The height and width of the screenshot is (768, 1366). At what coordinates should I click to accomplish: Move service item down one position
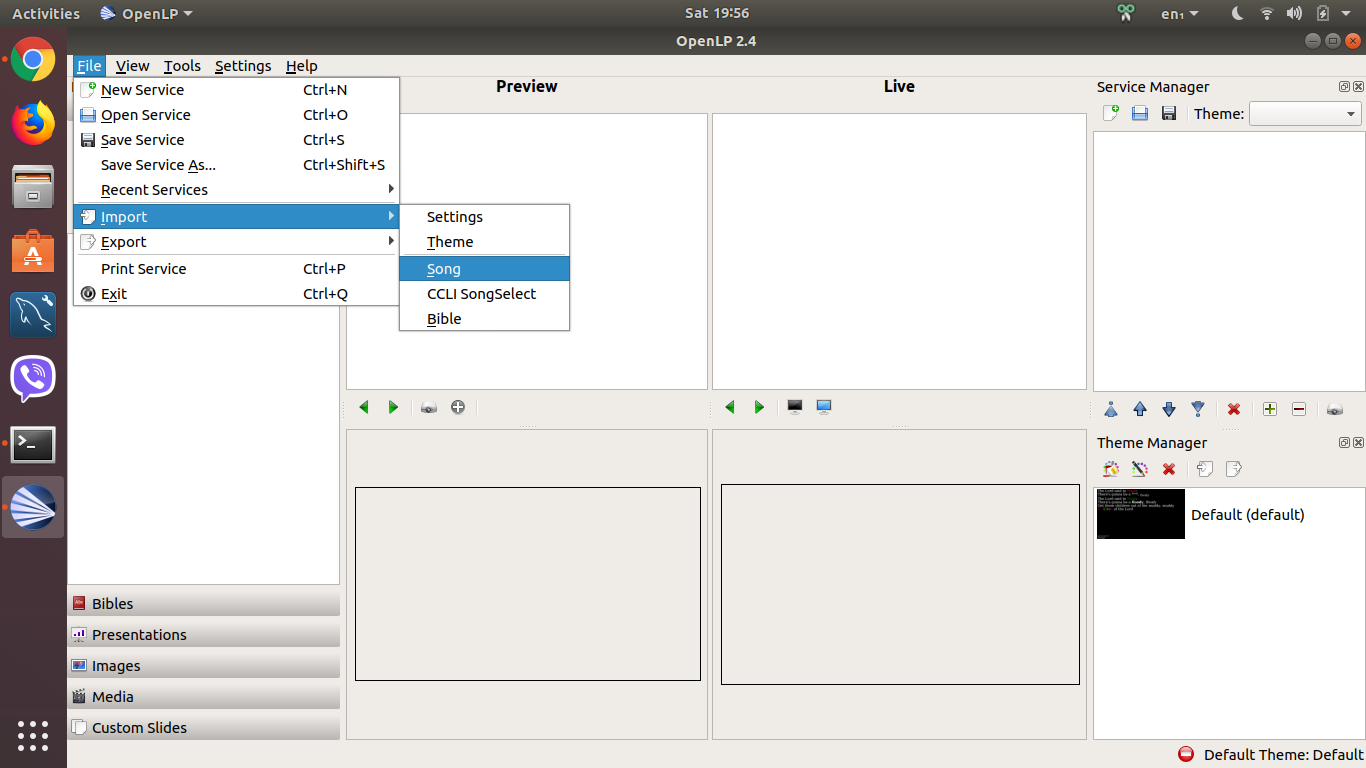(x=1168, y=409)
